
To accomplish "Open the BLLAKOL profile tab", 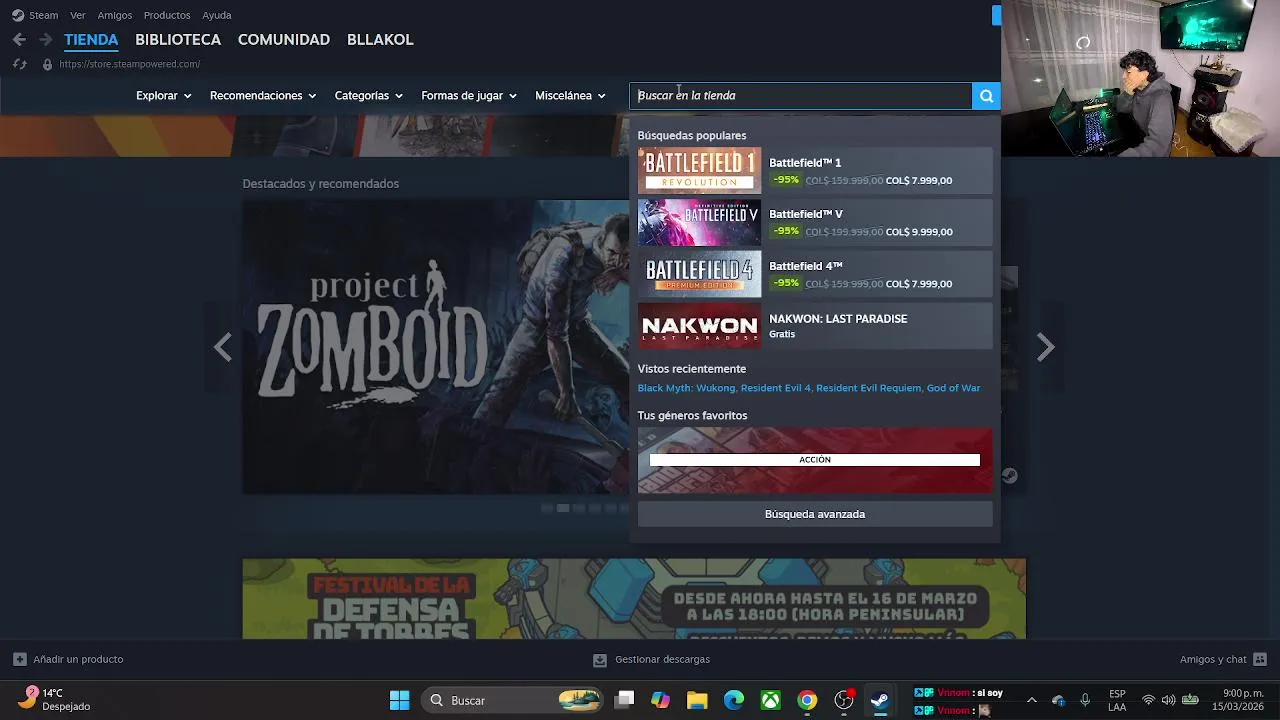I will [380, 40].
